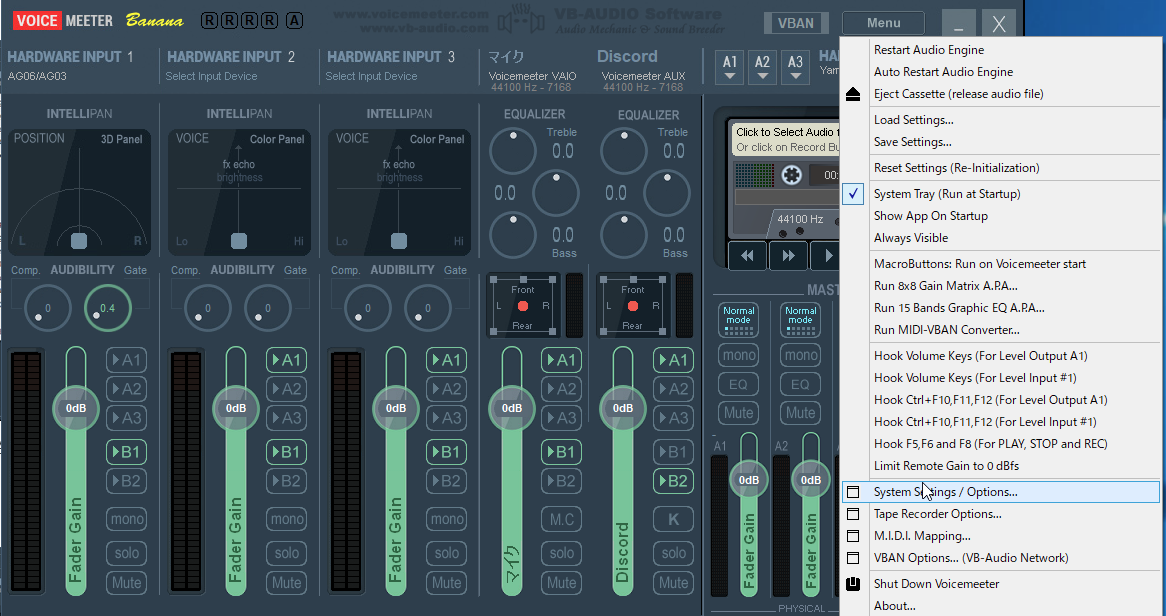Viewport: 1166px width, 616px height.
Task: Click the Voicemeeter Banana logo
Action: [98, 20]
